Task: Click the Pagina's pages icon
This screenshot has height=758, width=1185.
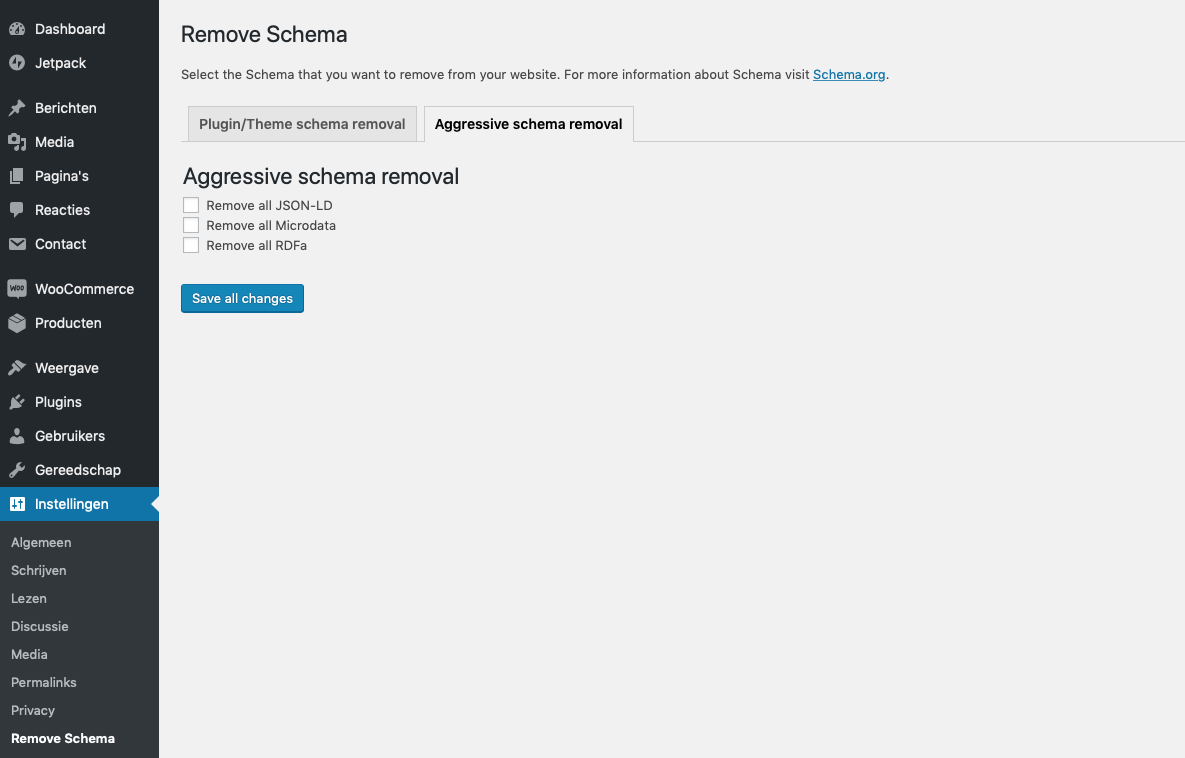Action: click(x=17, y=176)
